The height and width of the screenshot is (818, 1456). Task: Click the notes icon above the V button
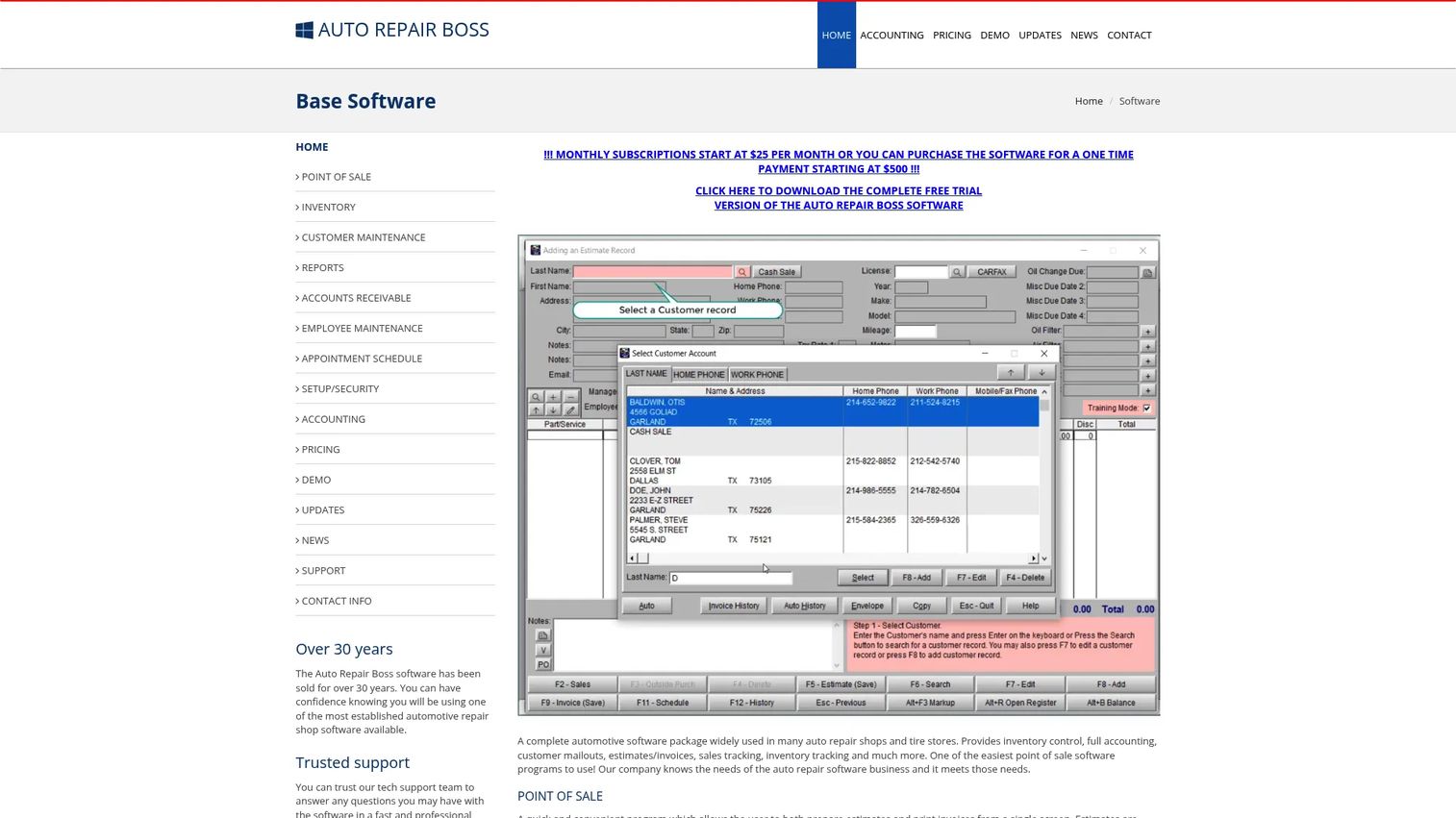click(543, 635)
